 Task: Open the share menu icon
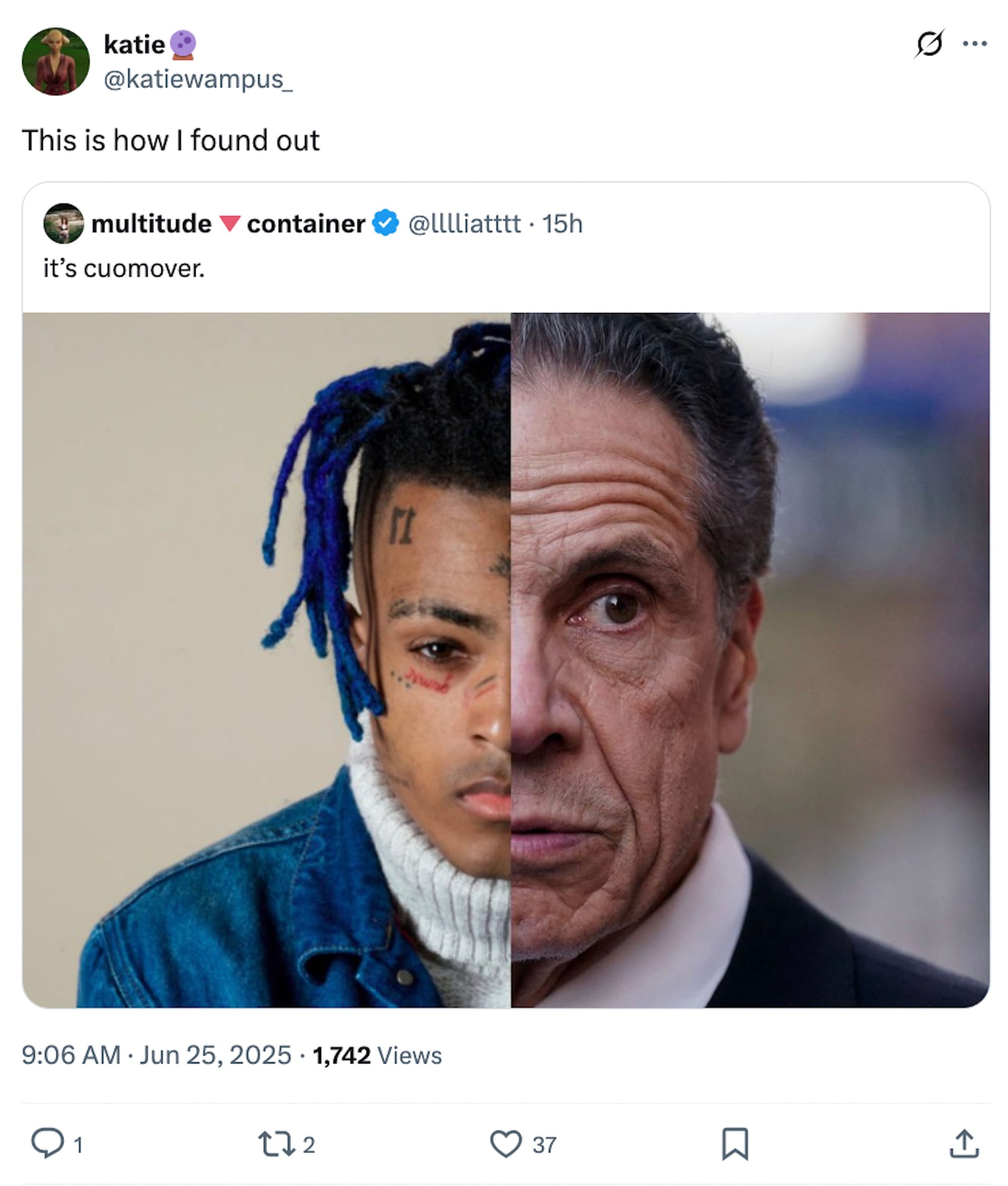965,1144
